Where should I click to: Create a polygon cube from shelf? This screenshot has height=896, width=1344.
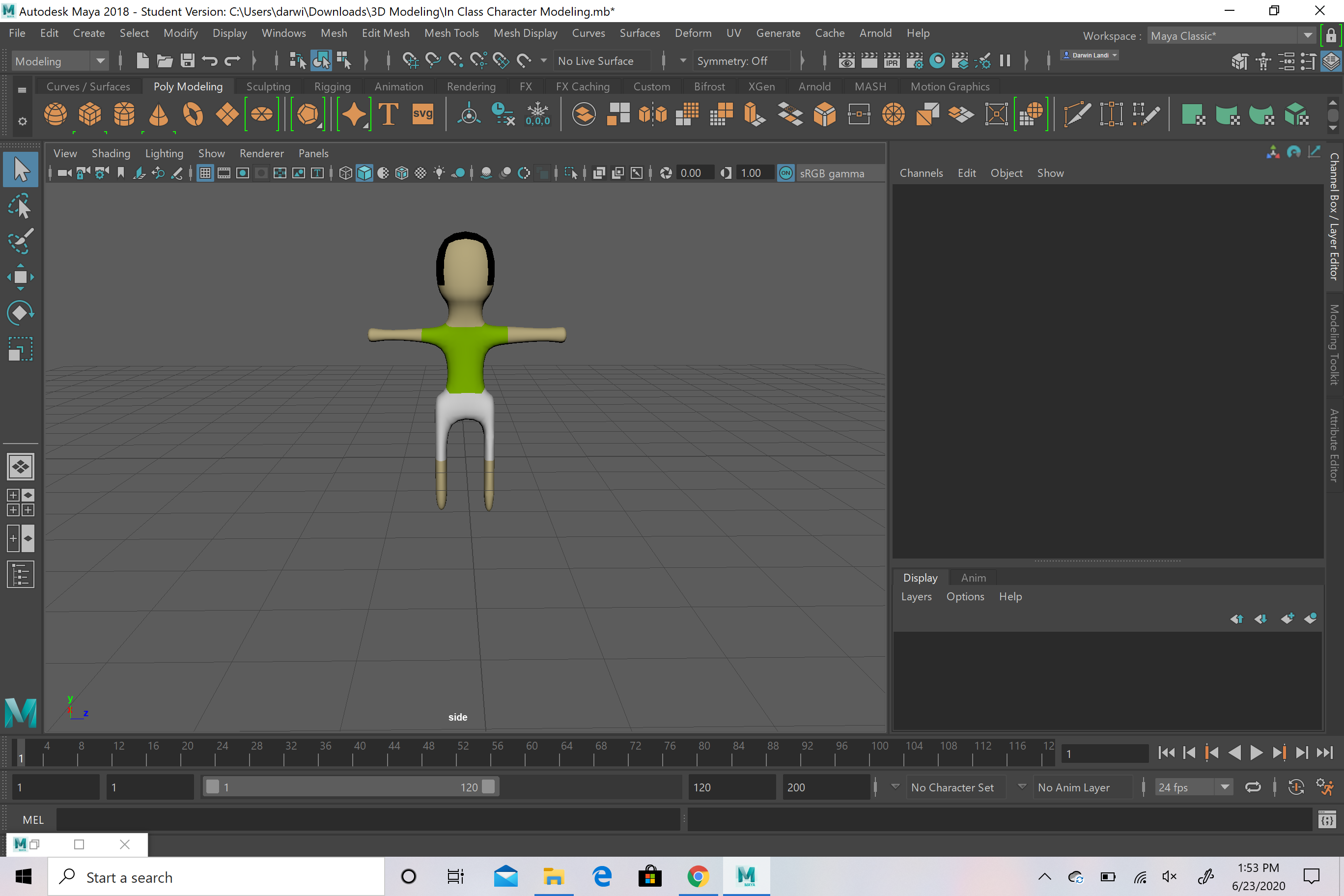click(x=90, y=114)
